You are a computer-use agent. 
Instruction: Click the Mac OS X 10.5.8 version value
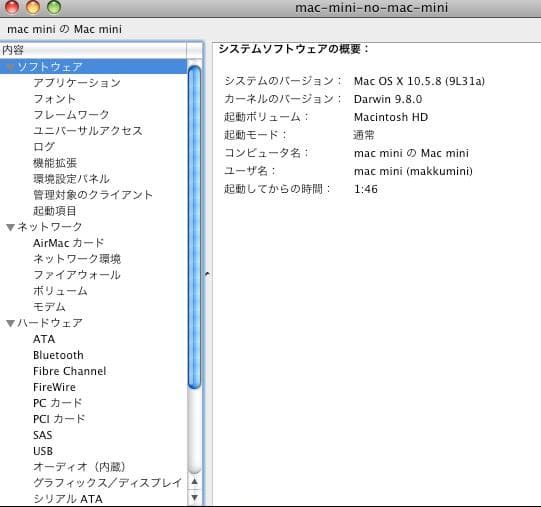coord(419,81)
